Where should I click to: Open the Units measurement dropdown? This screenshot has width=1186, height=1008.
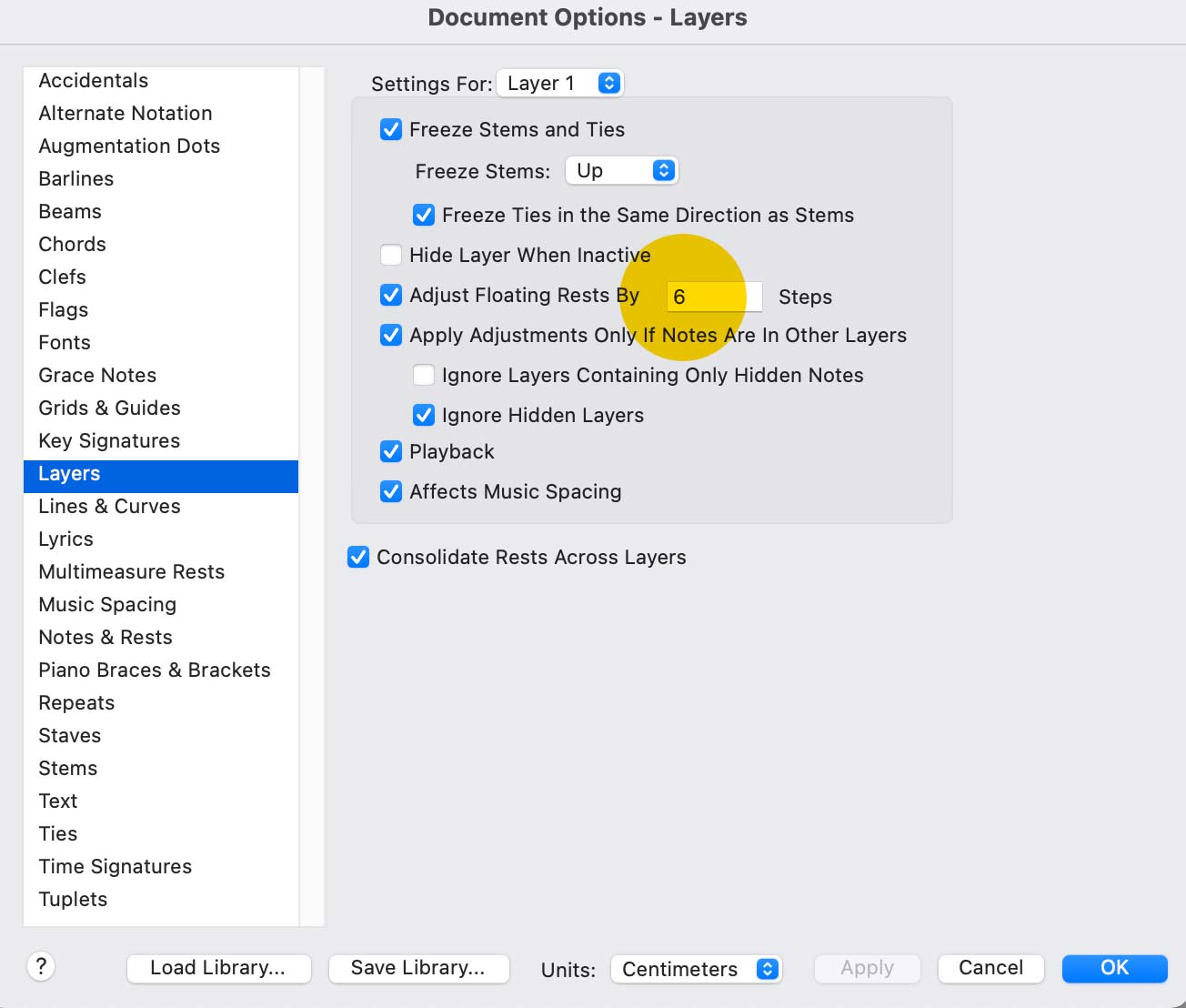pyautogui.click(x=696, y=969)
